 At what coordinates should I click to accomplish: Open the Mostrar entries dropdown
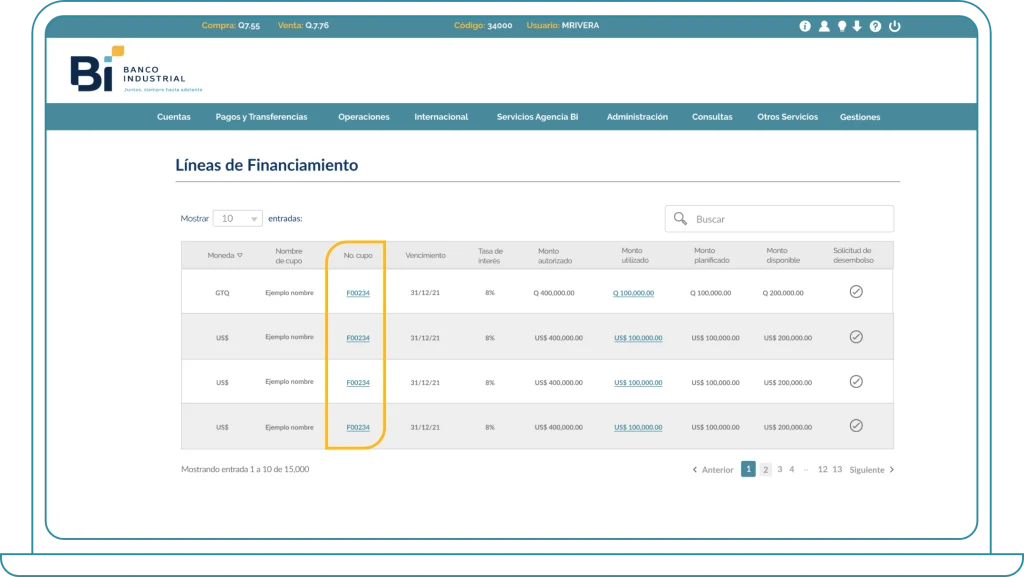[238, 218]
